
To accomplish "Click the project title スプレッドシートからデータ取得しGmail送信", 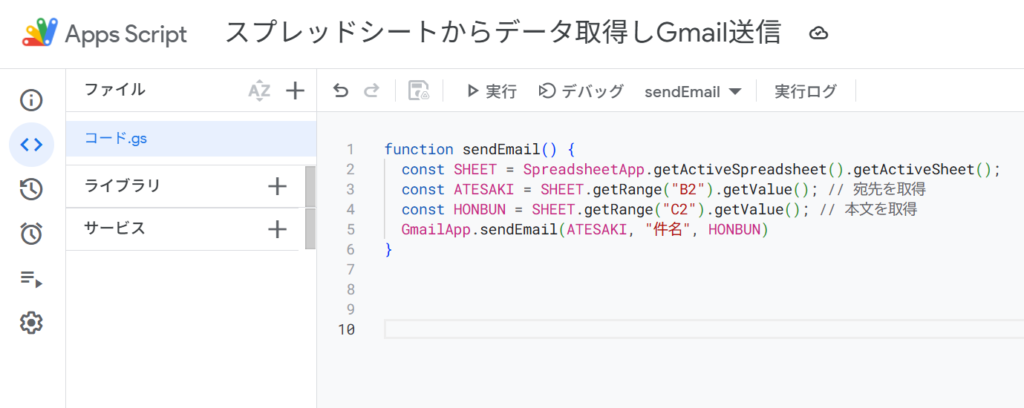I will 503,33.
